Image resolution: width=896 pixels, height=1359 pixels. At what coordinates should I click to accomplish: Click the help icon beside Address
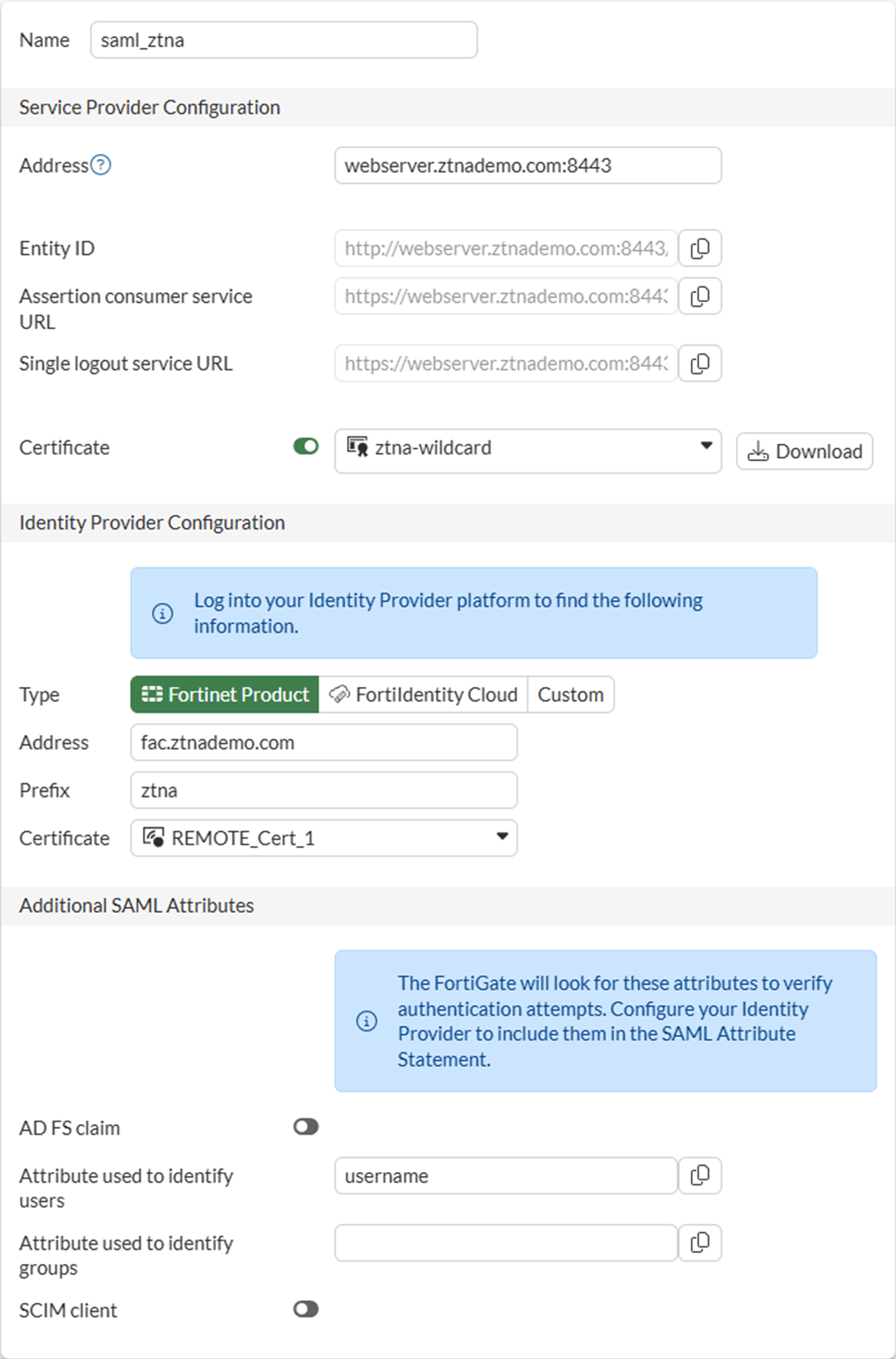(x=101, y=166)
